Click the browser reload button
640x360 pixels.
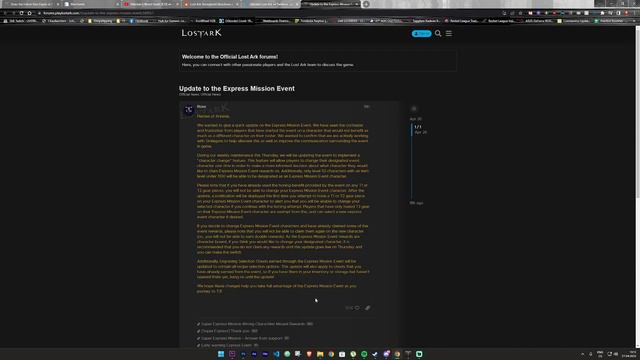click(x=21, y=13)
